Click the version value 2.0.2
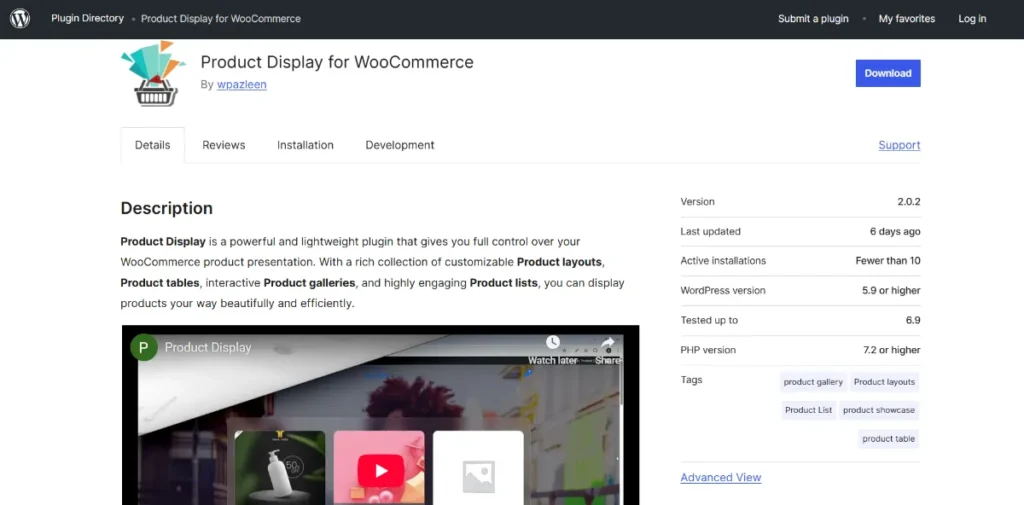This screenshot has width=1024, height=505. (908, 202)
